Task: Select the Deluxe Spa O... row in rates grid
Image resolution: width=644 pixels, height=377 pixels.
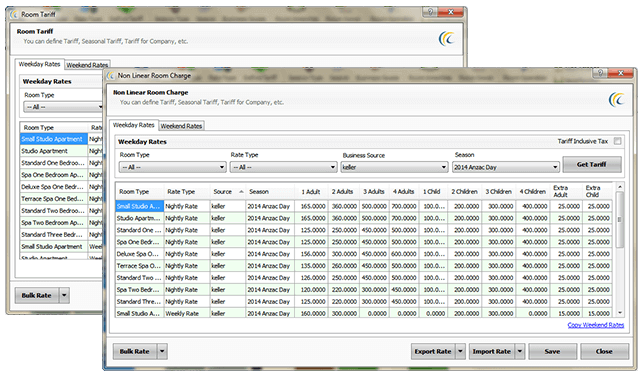Action: [363, 254]
